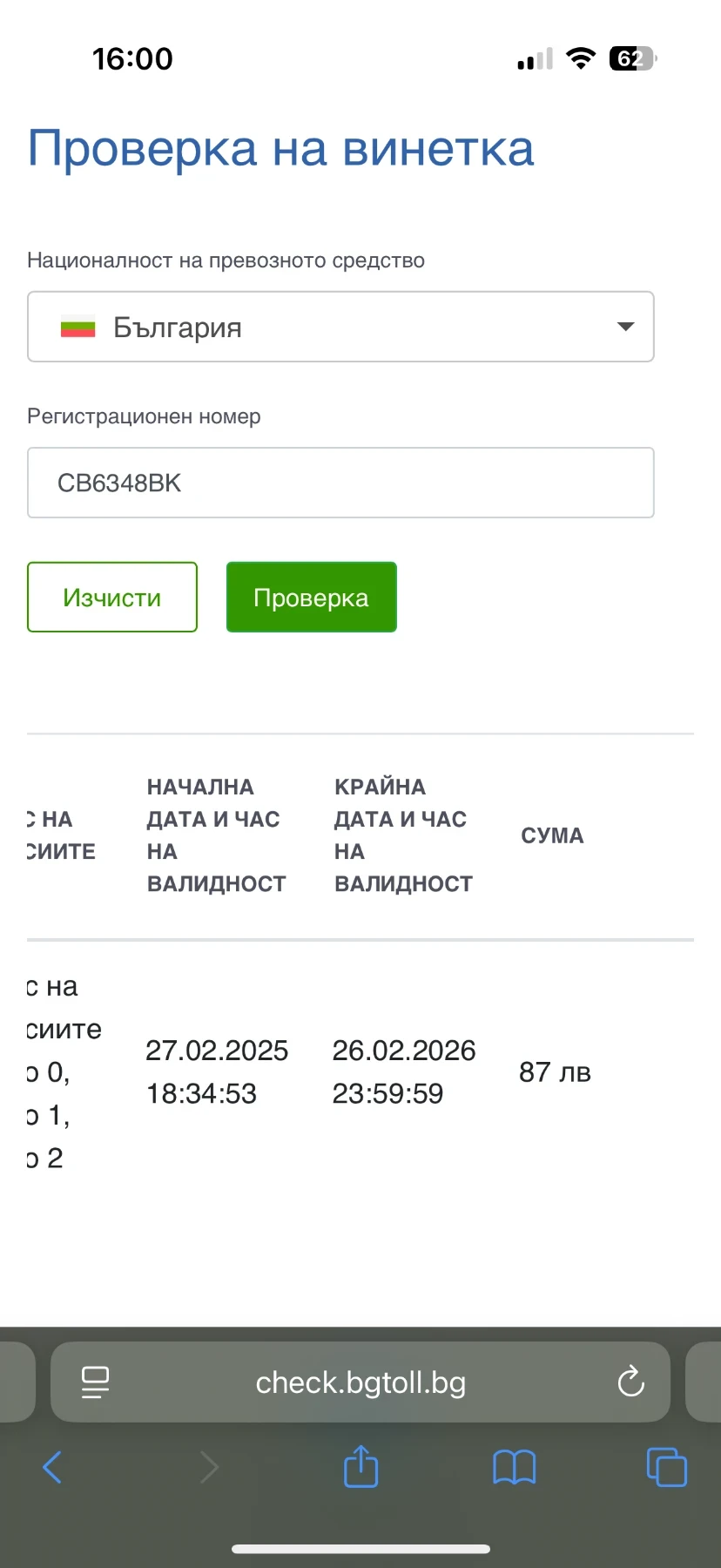Tap the Wi-Fi status icon
721x1568 pixels.
click(580, 58)
